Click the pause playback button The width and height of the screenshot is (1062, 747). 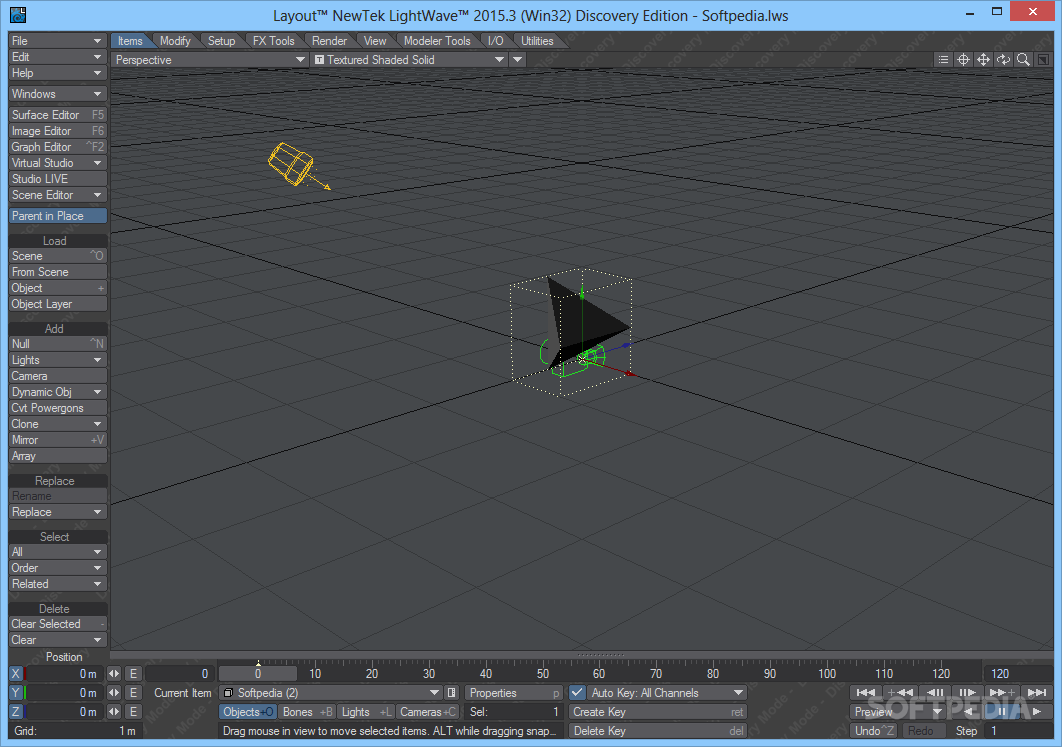click(1002, 712)
